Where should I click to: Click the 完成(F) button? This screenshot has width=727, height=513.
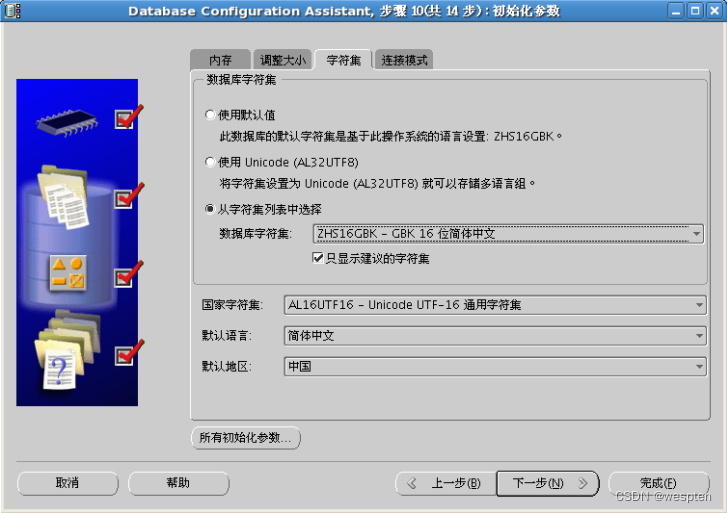(658, 483)
